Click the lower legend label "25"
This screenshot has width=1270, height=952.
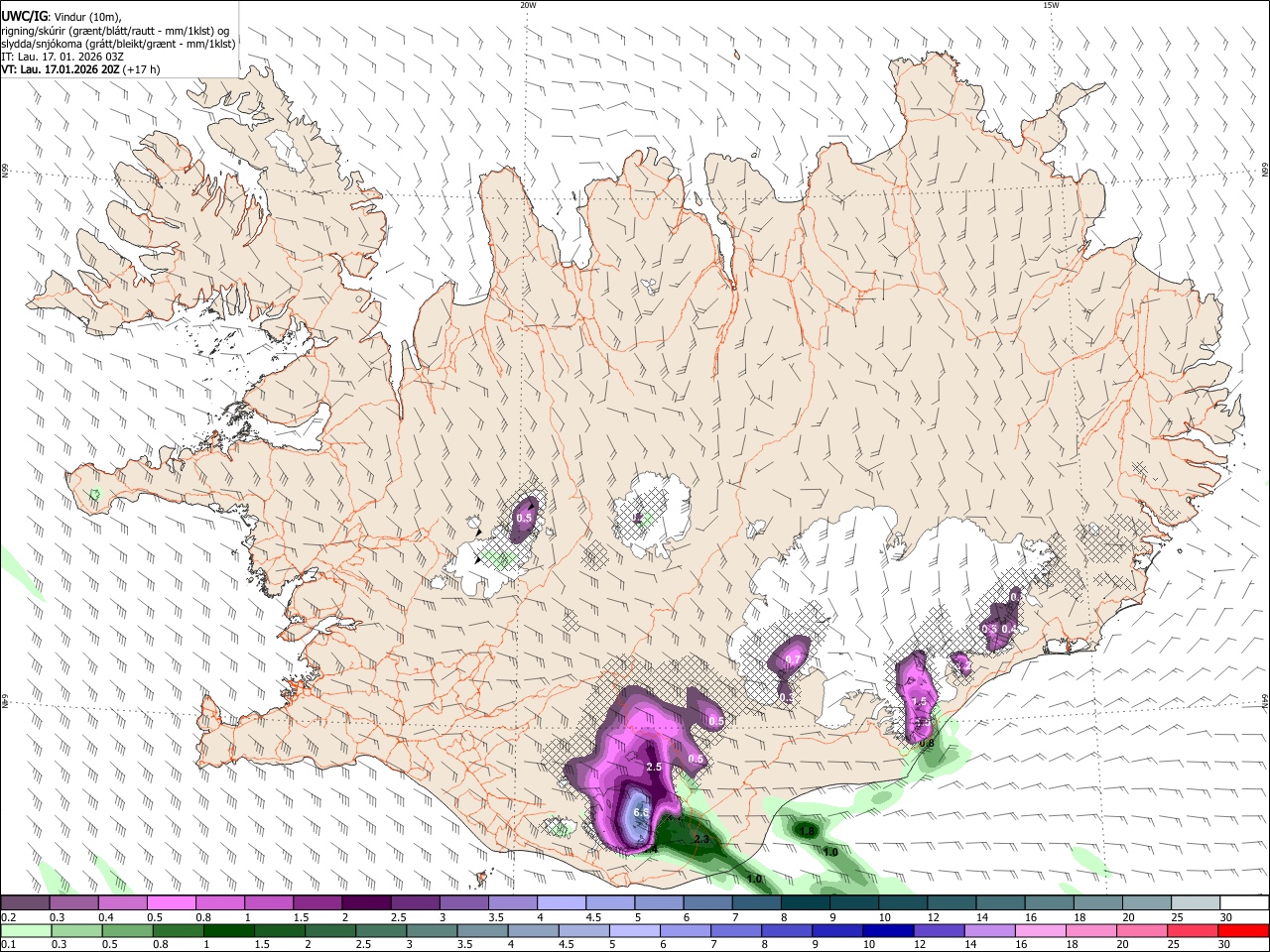(1176, 944)
